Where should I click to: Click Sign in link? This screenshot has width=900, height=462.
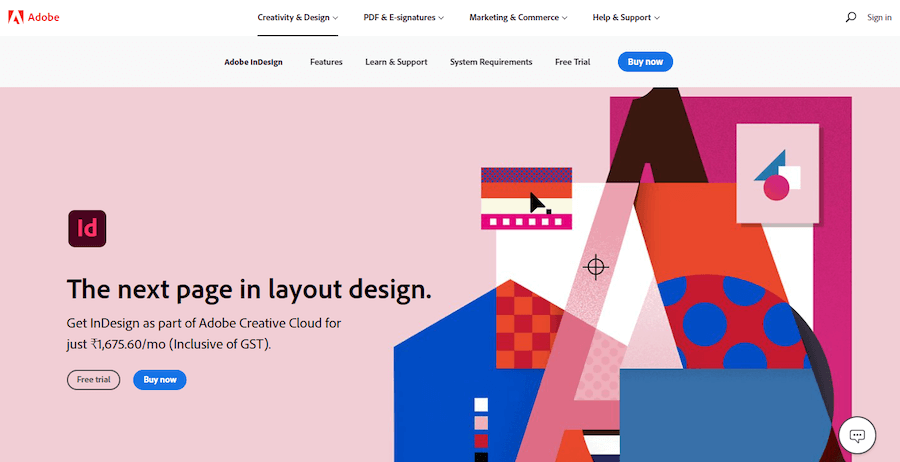[879, 17]
